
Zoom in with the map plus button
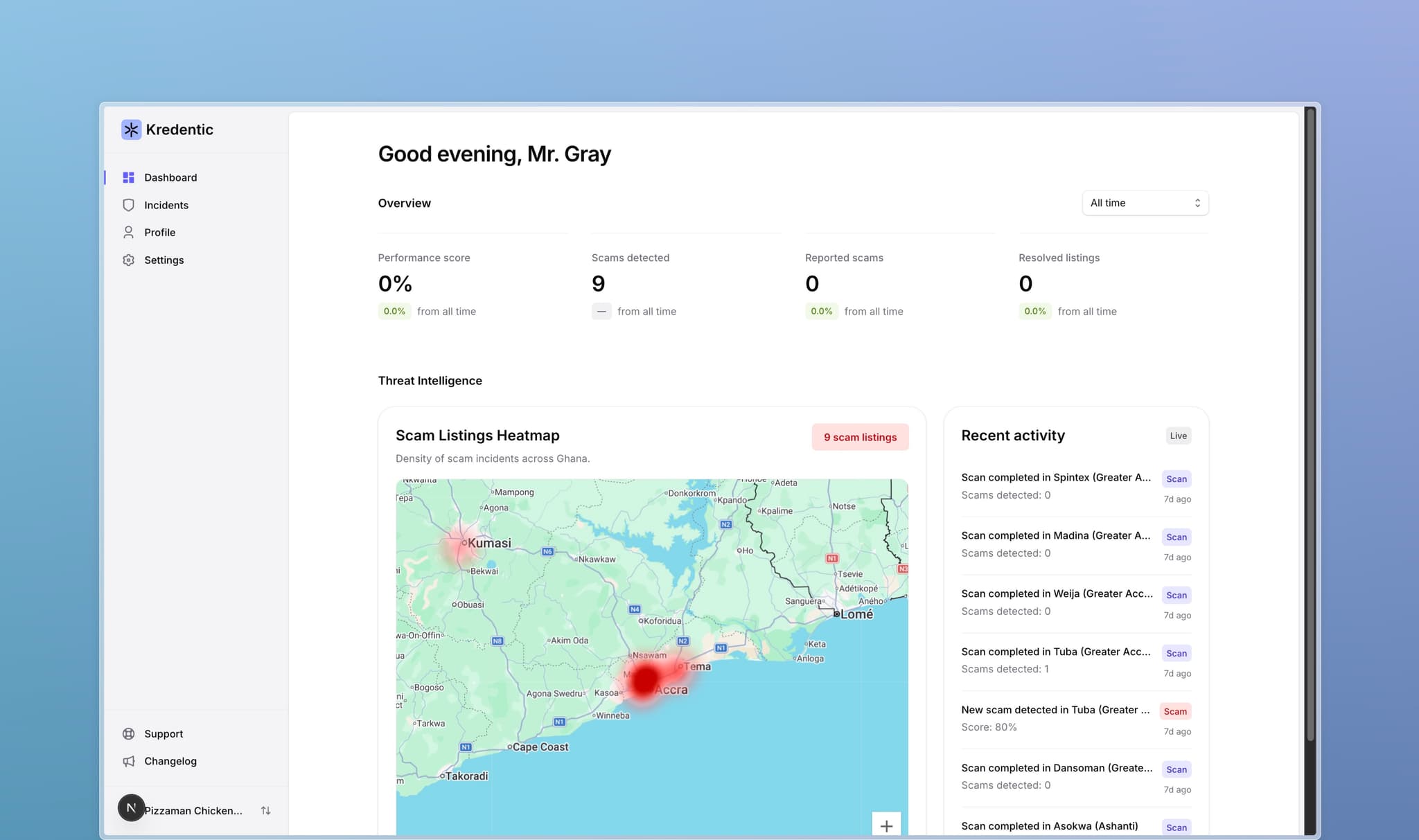[886, 825]
